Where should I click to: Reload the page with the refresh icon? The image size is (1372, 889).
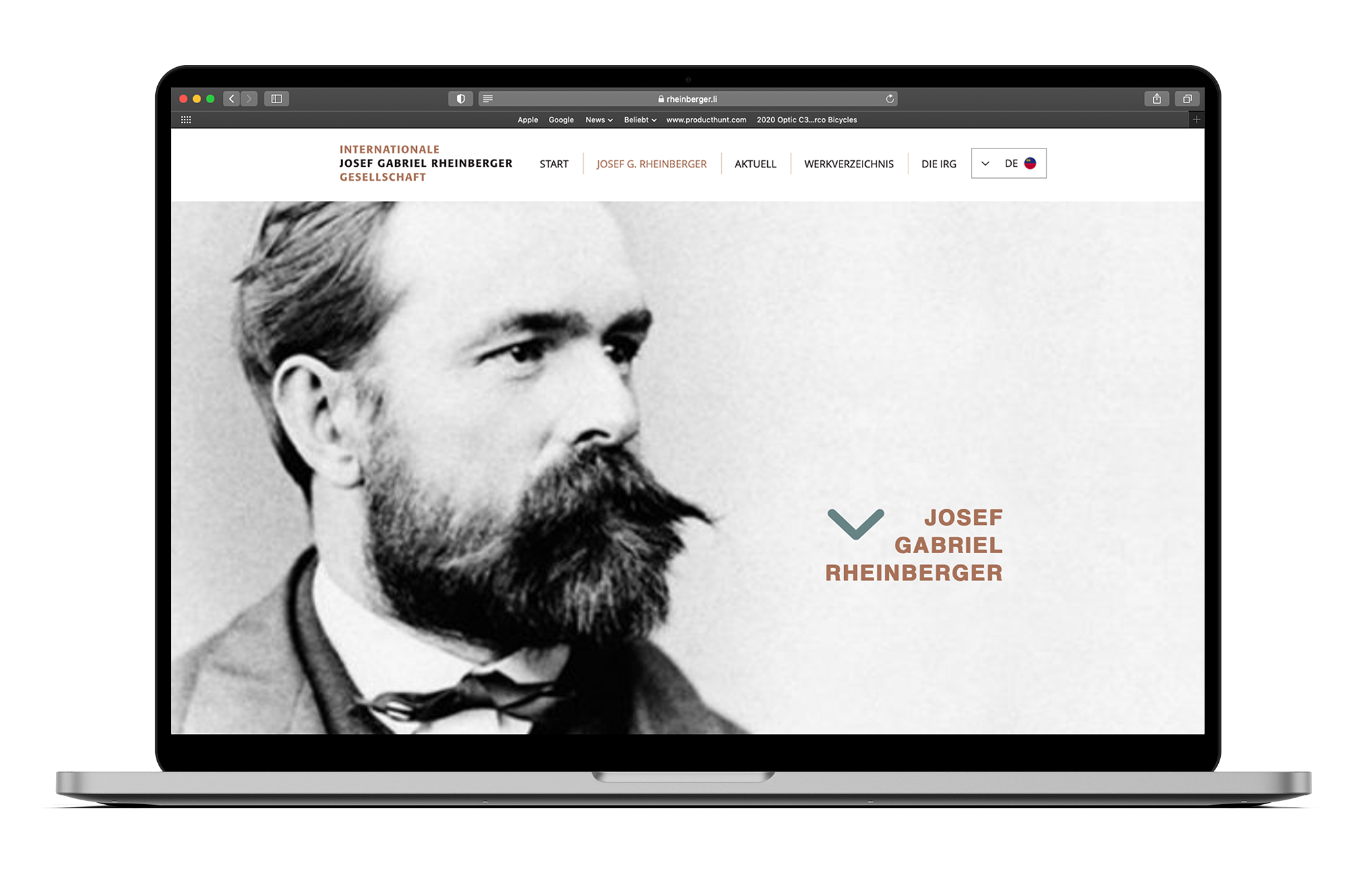(889, 99)
